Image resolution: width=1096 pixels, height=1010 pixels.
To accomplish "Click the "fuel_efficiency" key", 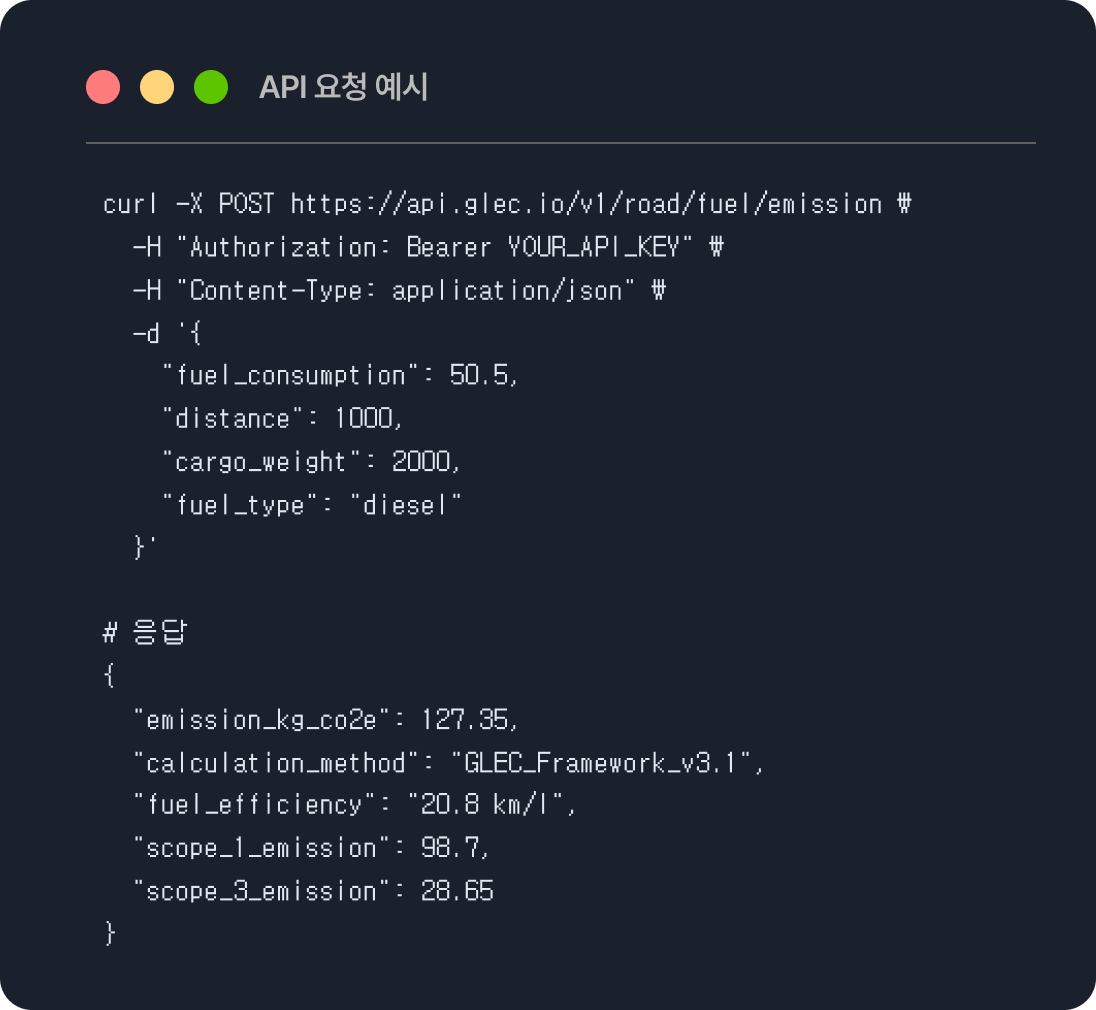I will [254, 805].
